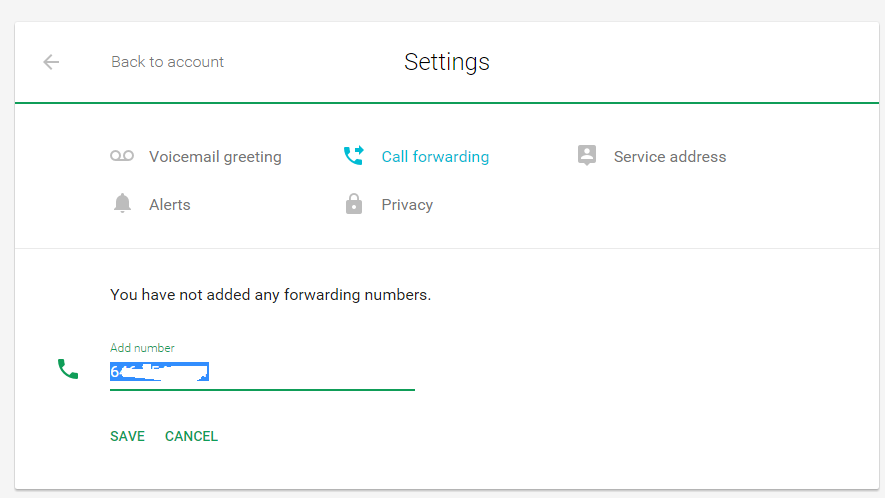
Task: Open the Back to account link
Action: tap(167, 62)
